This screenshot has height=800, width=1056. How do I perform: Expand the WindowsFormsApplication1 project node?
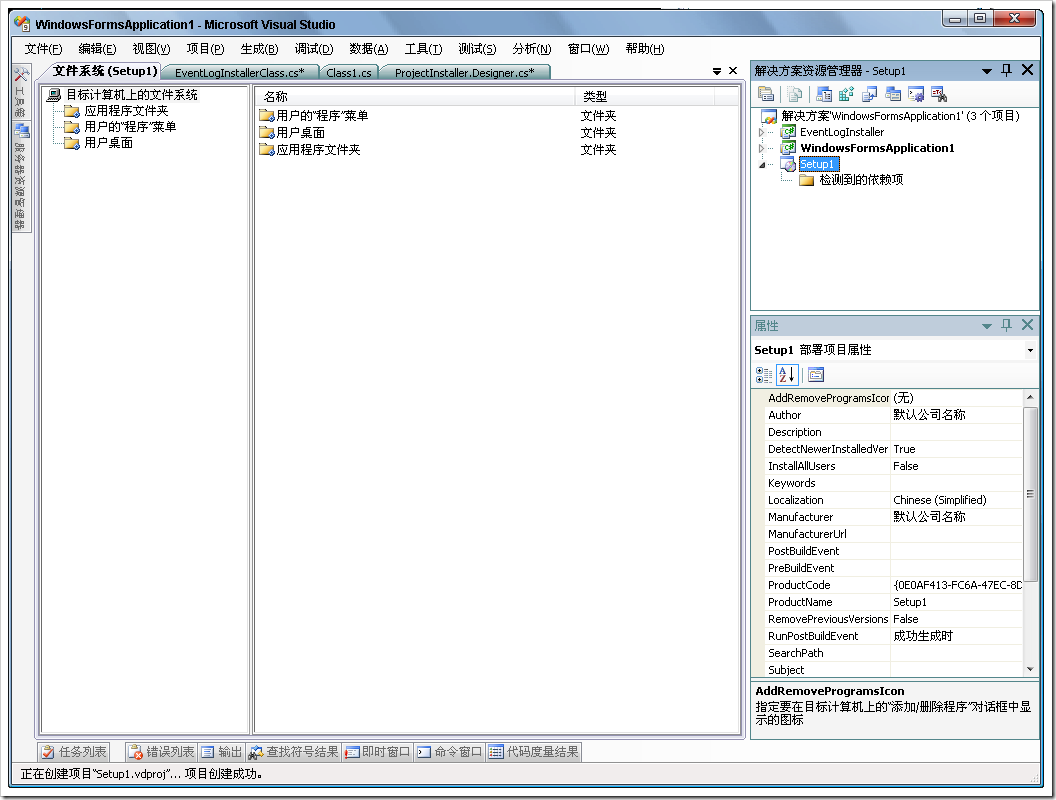click(762, 148)
